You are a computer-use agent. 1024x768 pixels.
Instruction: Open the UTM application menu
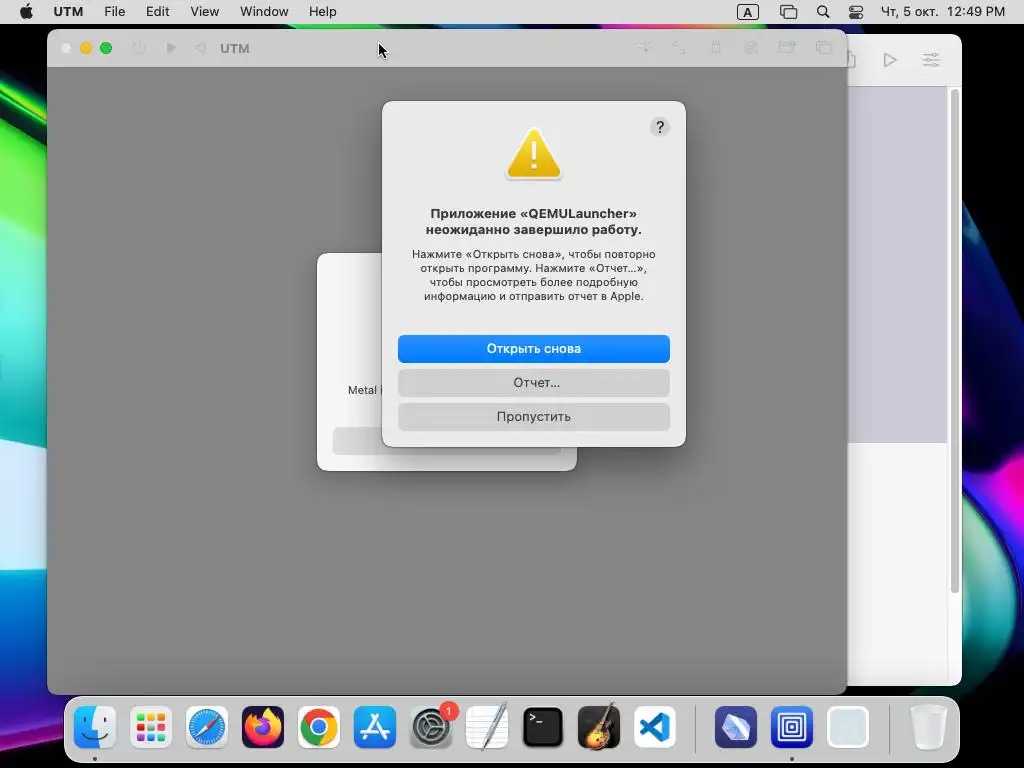click(x=68, y=12)
